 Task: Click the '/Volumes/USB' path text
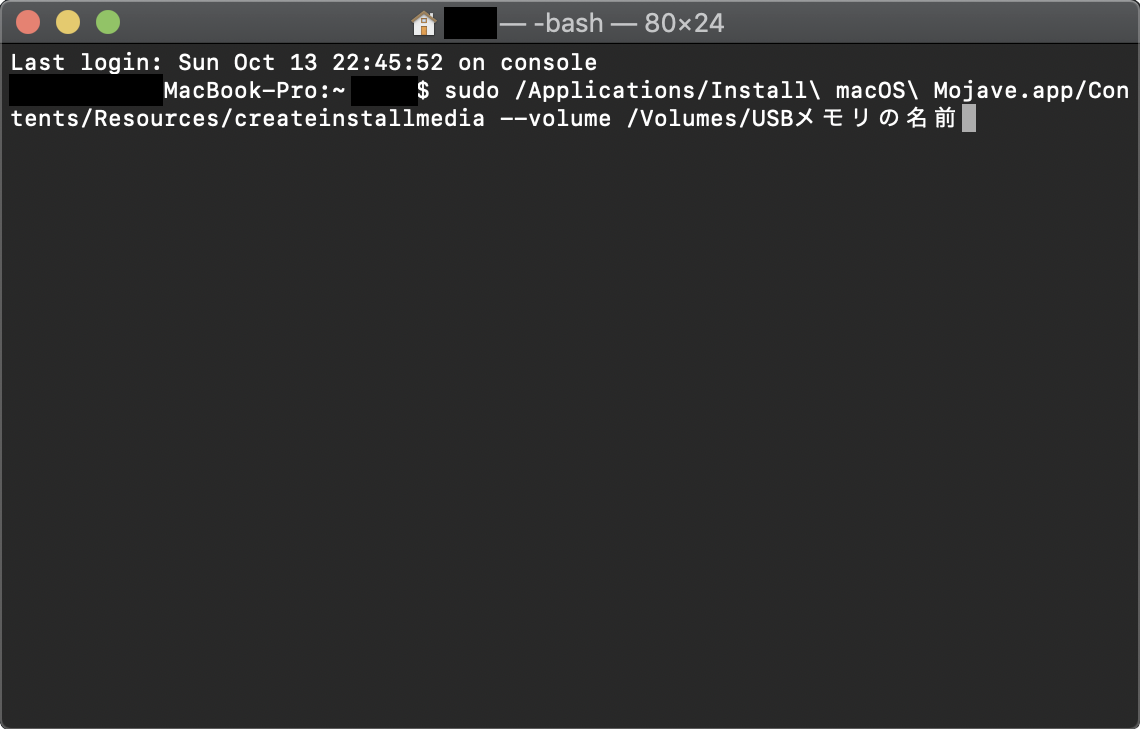pos(710,118)
